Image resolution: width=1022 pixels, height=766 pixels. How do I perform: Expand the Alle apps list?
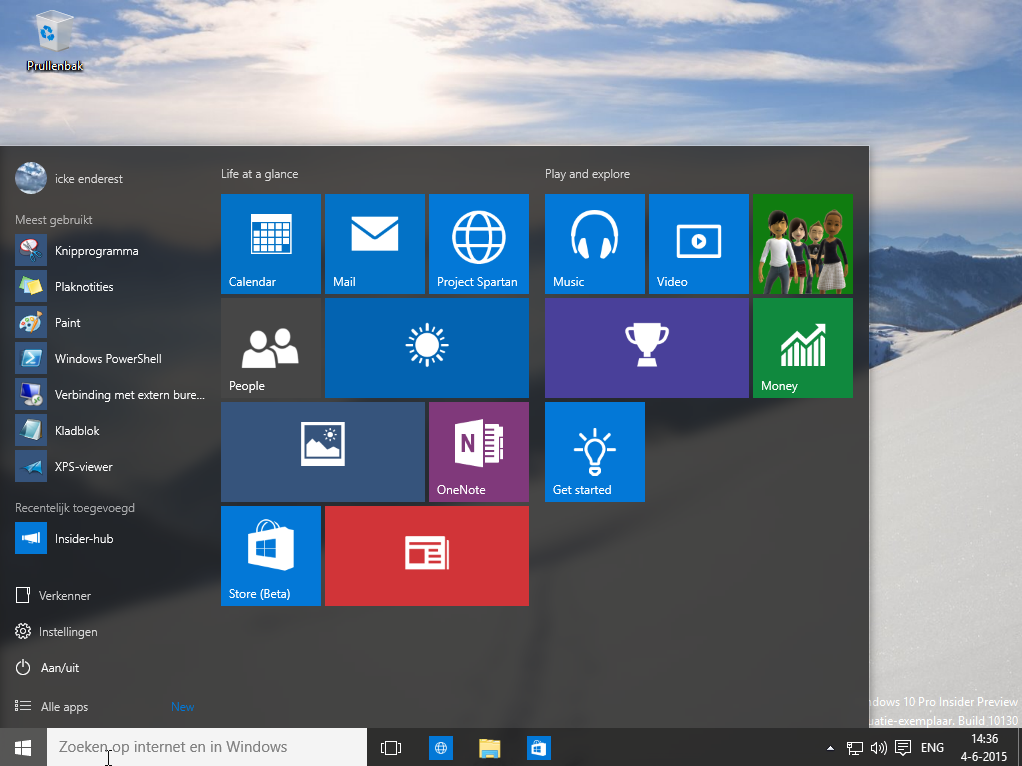click(64, 707)
